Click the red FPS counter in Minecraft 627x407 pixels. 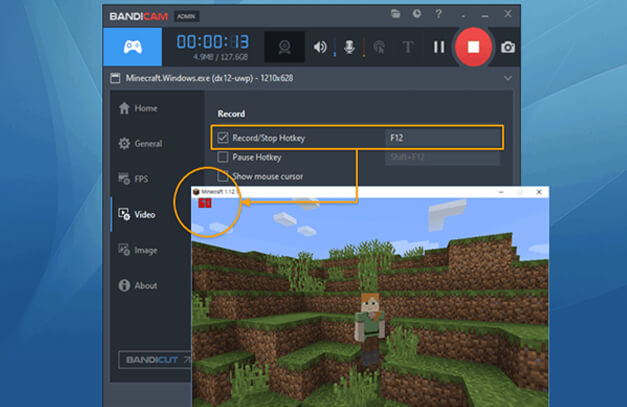pyautogui.click(x=205, y=204)
